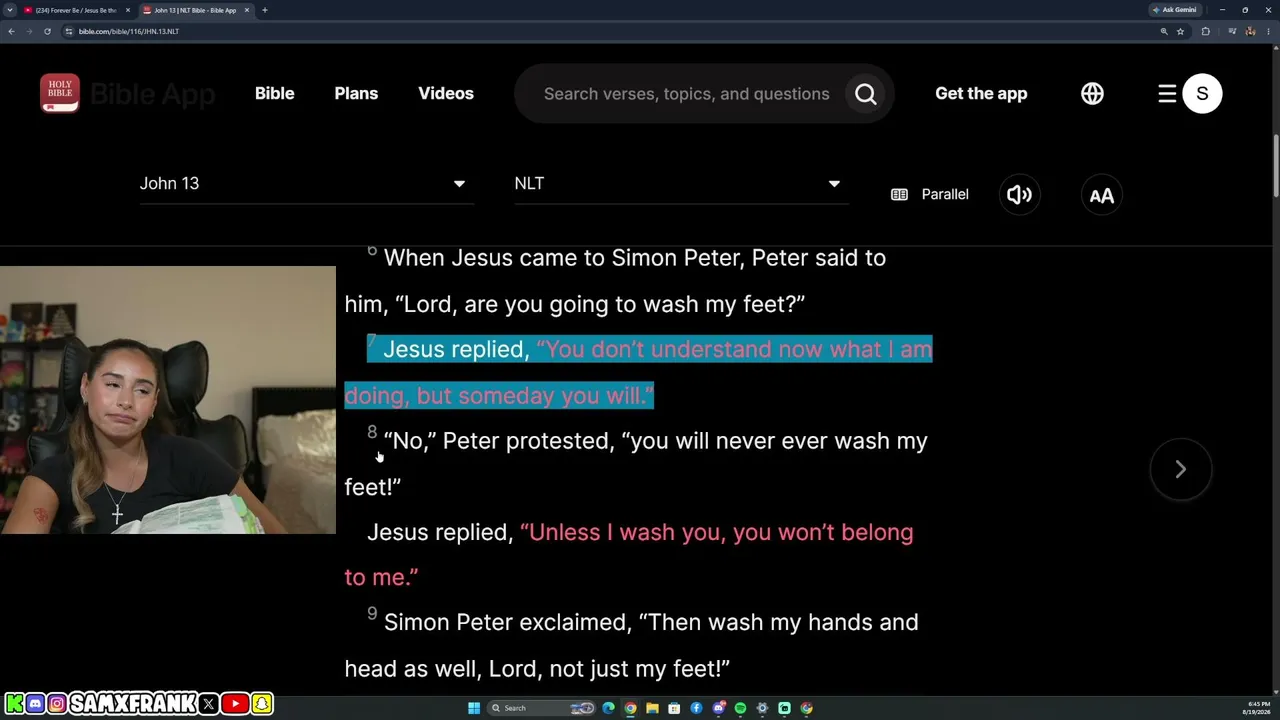This screenshot has height=720, width=1280.
Task: Go back in browser history
Action: click(x=11, y=31)
